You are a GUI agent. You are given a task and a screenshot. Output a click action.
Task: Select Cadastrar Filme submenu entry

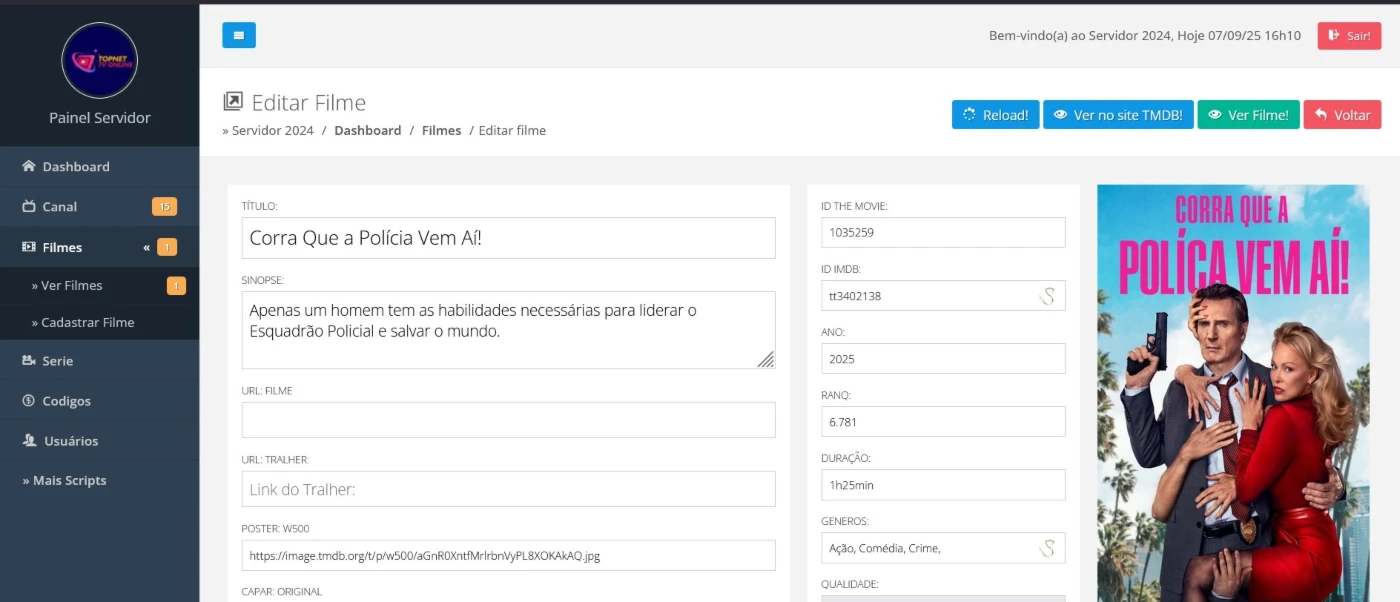[100, 323]
